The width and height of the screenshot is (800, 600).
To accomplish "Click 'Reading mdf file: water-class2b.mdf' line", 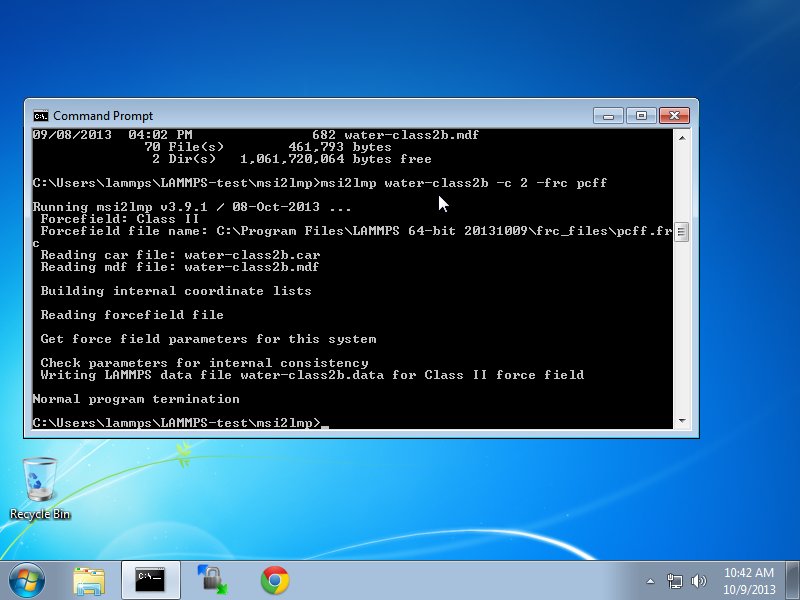I will point(180,267).
